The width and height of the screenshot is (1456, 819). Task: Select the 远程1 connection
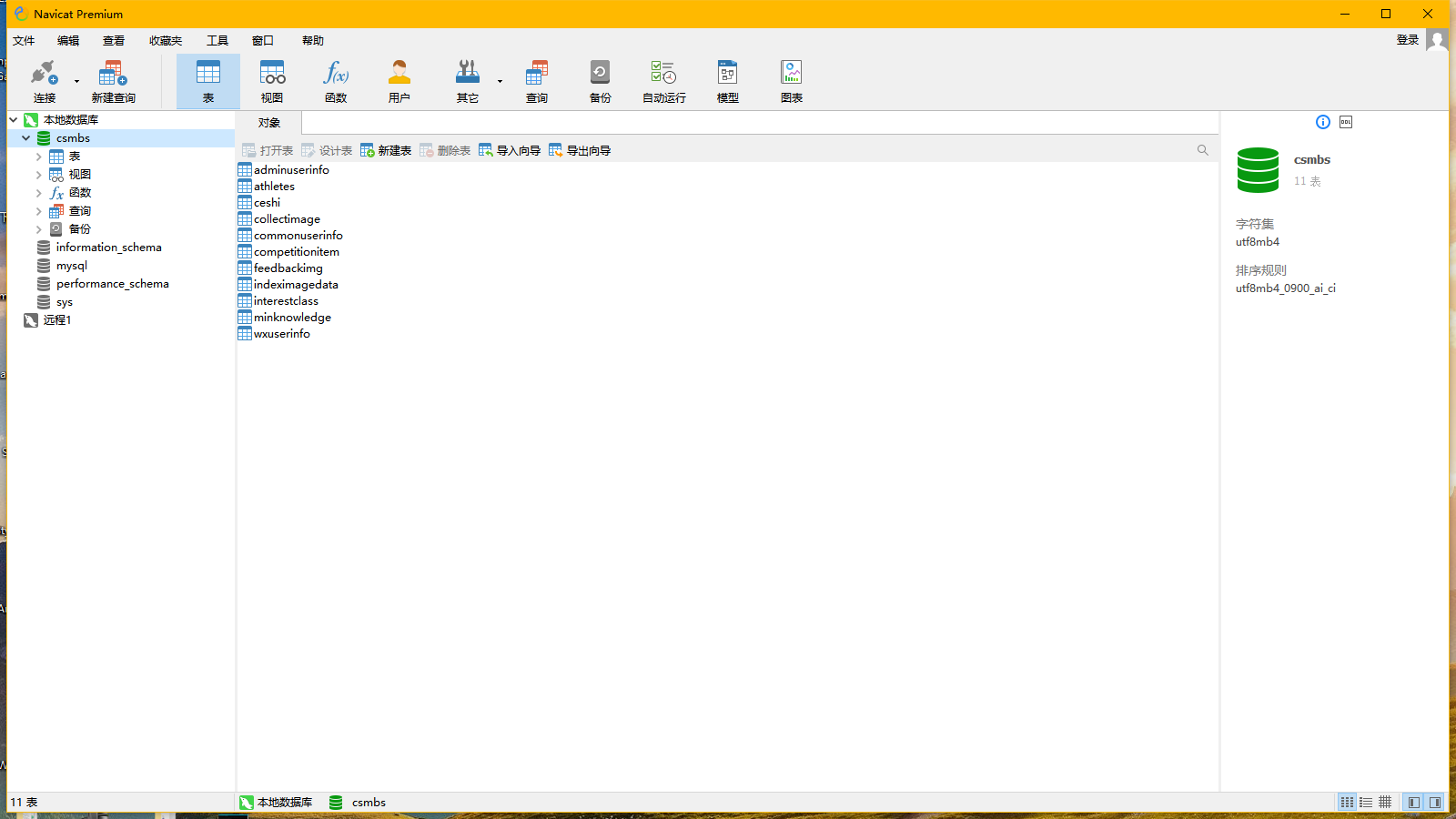click(56, 320)
